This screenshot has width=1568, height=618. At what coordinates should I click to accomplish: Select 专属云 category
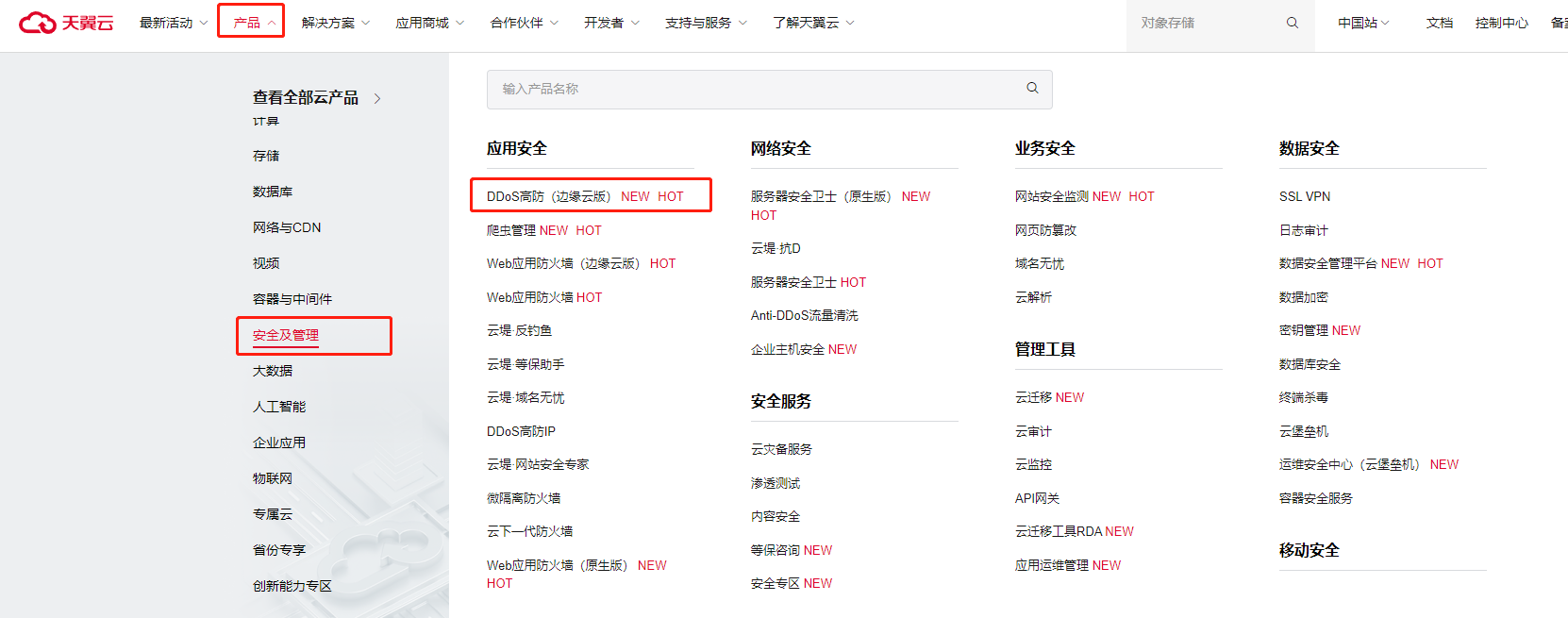[x=273, y=514]
